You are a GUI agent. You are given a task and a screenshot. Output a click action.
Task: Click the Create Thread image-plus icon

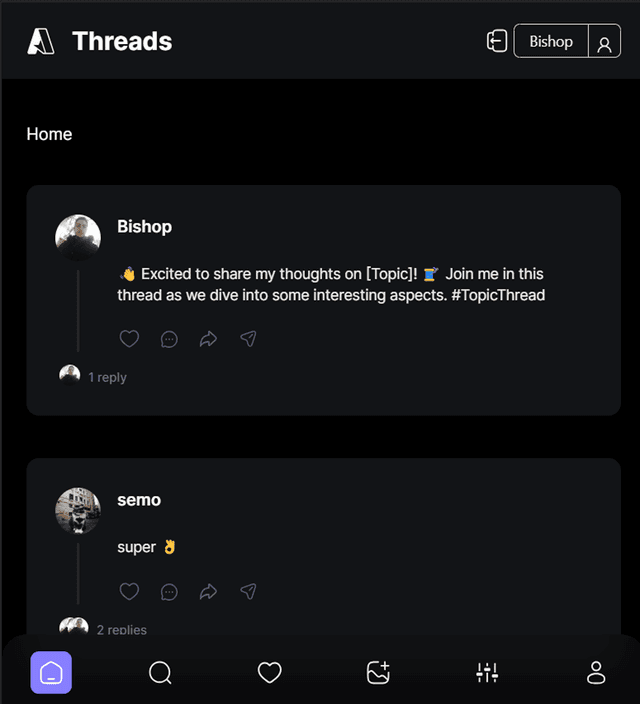[x=378, y=672]
